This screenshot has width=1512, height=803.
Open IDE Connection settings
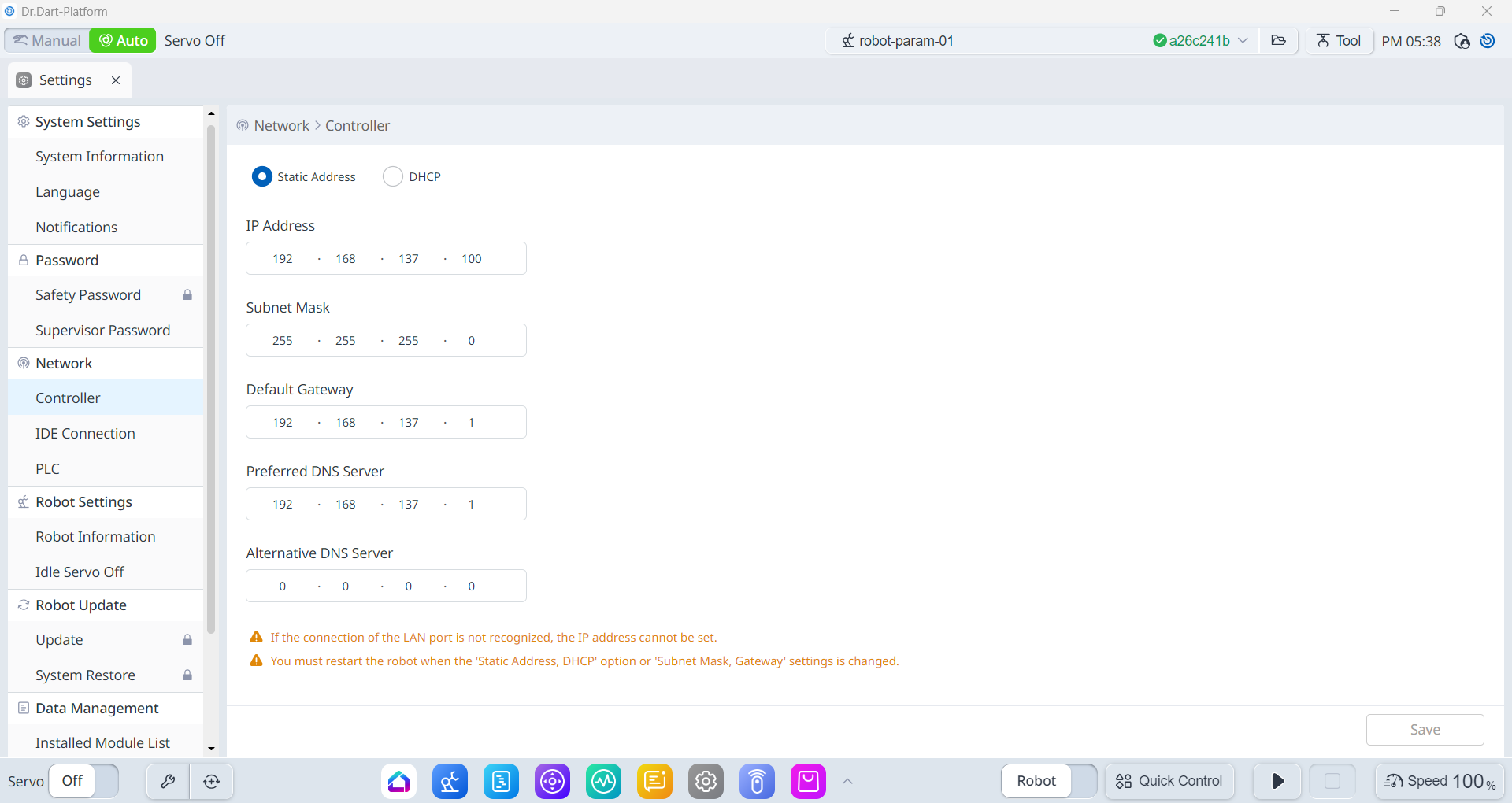tap(106, 434)
